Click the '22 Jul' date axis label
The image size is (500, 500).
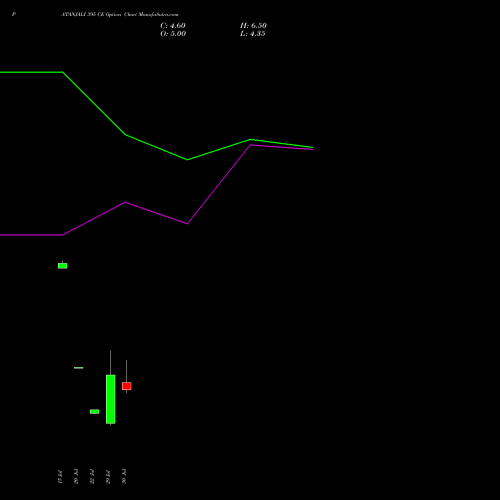pyautogui.click(x=92, y=476)
